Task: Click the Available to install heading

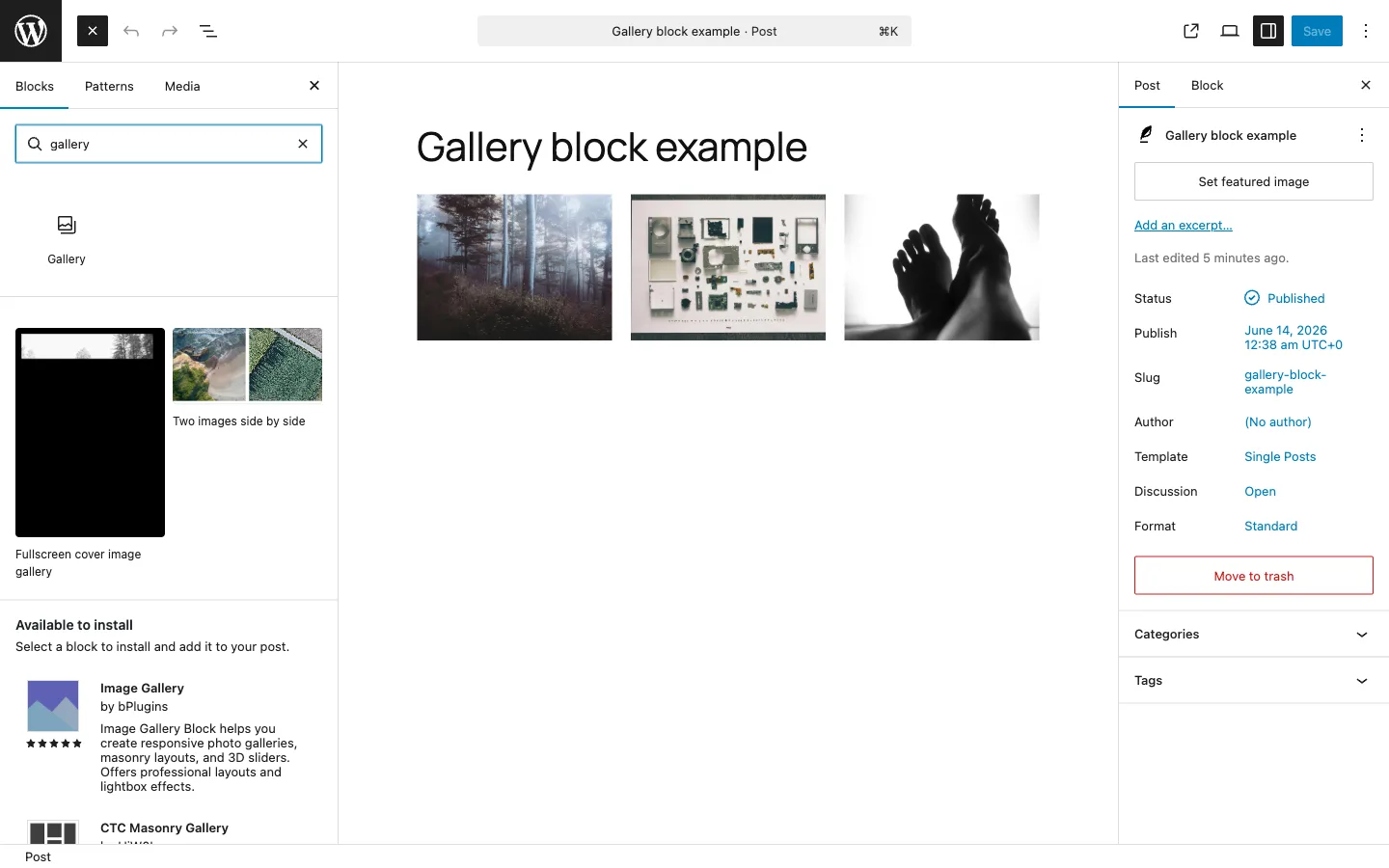Action: pos(74,625)
